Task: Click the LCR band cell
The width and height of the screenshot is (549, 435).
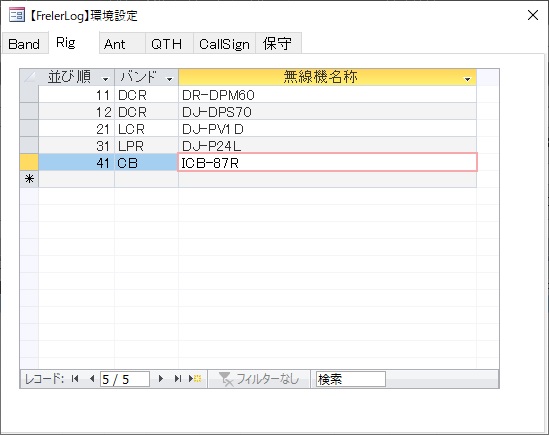Action: [x=146, y=129]
